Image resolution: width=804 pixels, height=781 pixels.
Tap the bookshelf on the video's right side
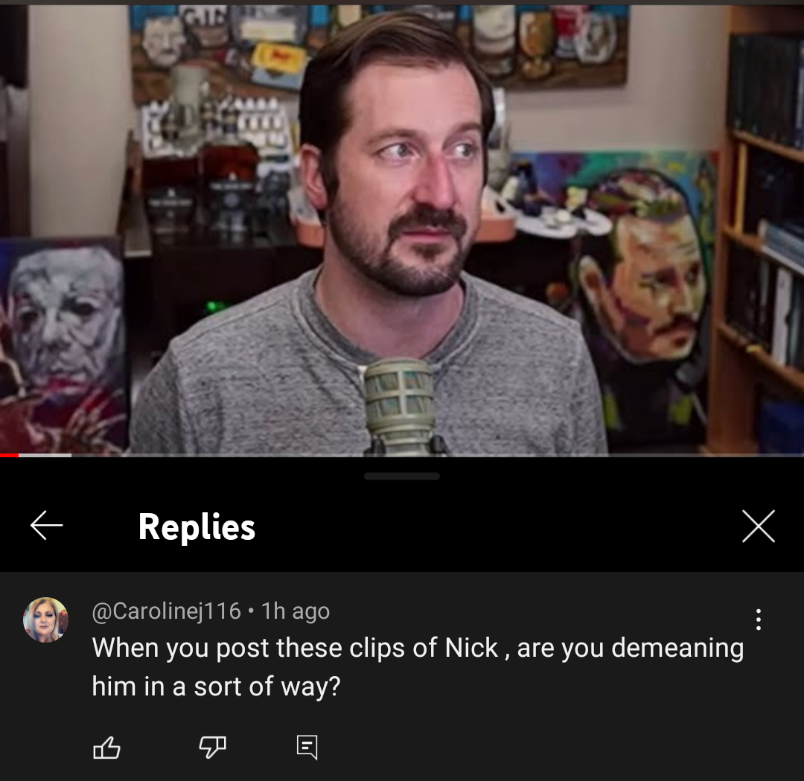pyautogui.click(x=758, y=231)
